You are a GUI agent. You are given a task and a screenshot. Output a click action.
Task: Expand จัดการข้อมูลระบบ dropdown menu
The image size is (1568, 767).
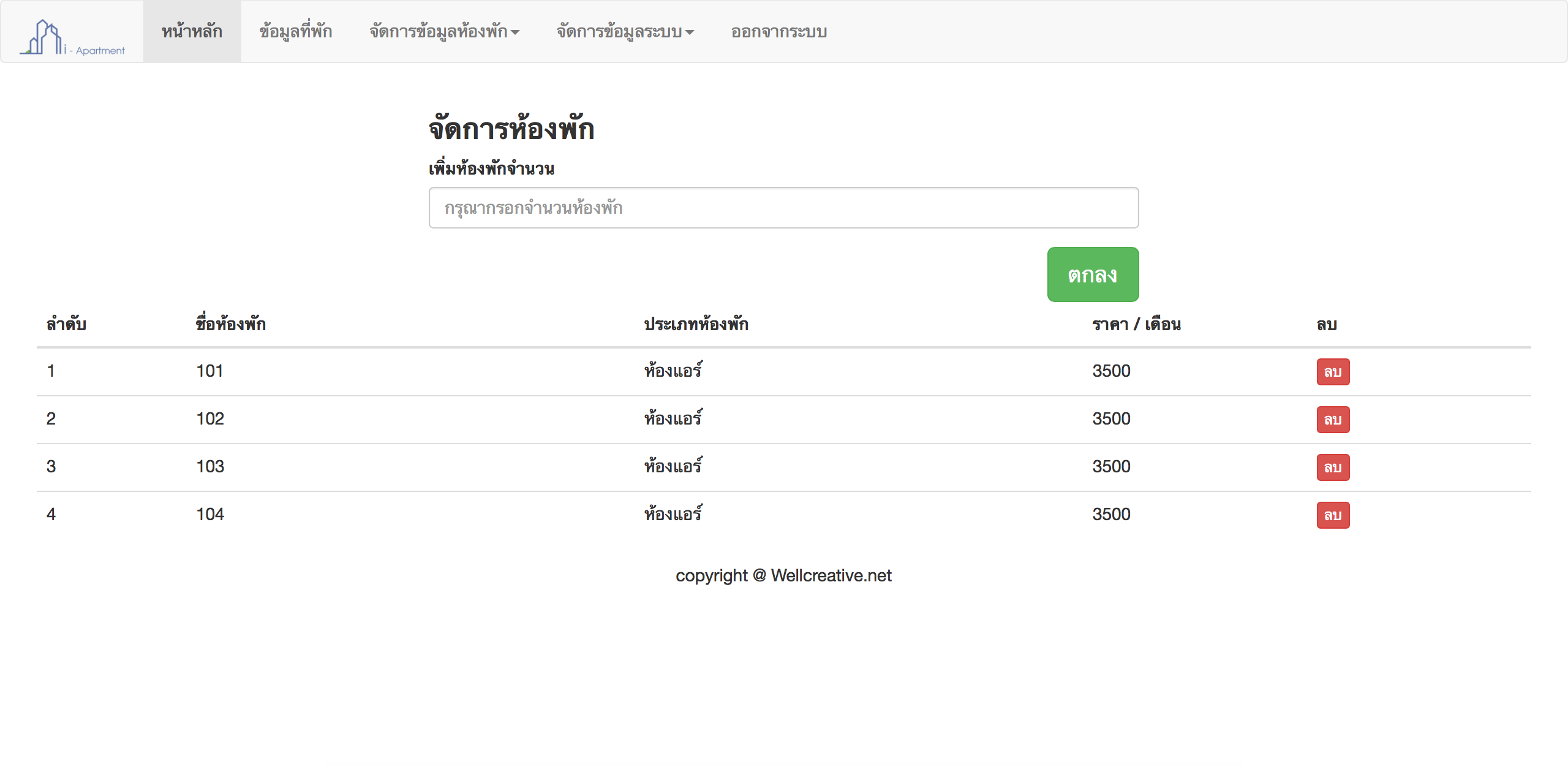click(625, 31)
